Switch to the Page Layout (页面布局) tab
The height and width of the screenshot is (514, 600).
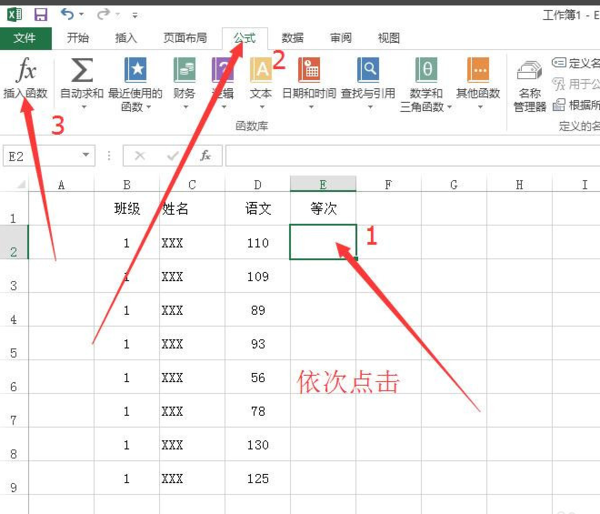click(x=185, y=38)
